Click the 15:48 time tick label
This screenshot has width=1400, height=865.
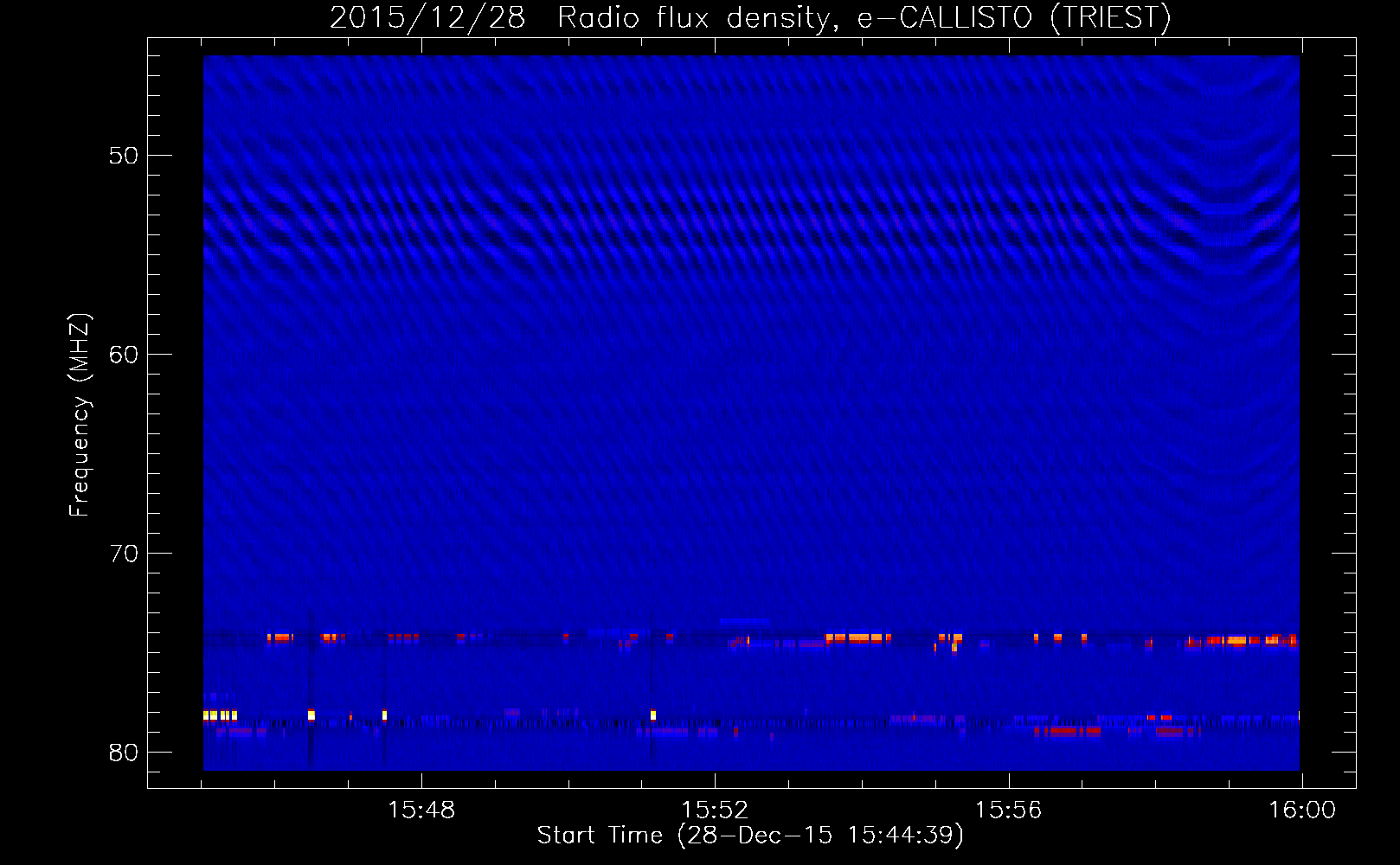(x=421, y=811)
